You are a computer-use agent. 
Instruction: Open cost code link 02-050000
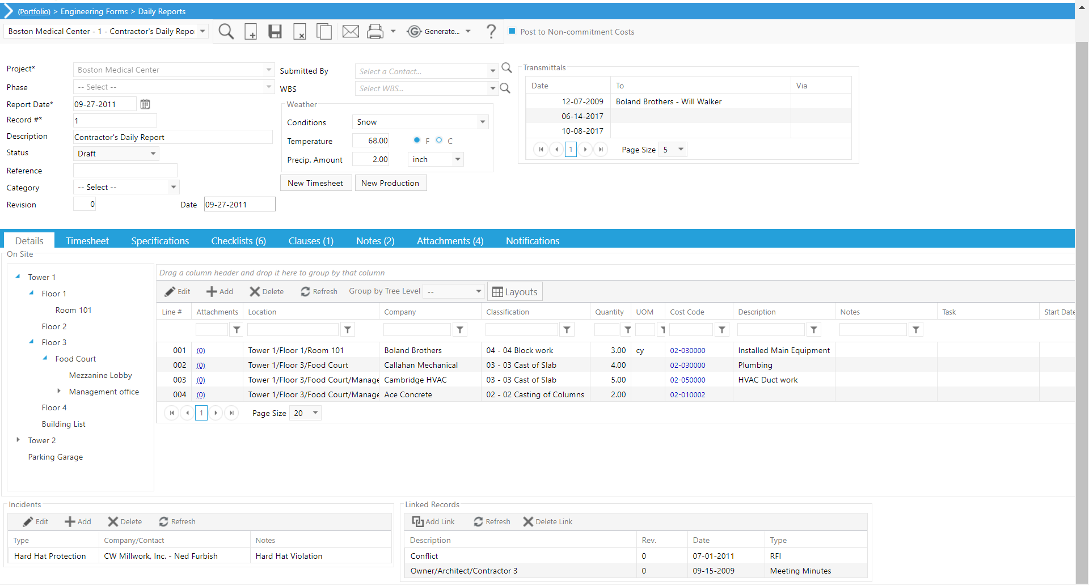coord(688,380)
